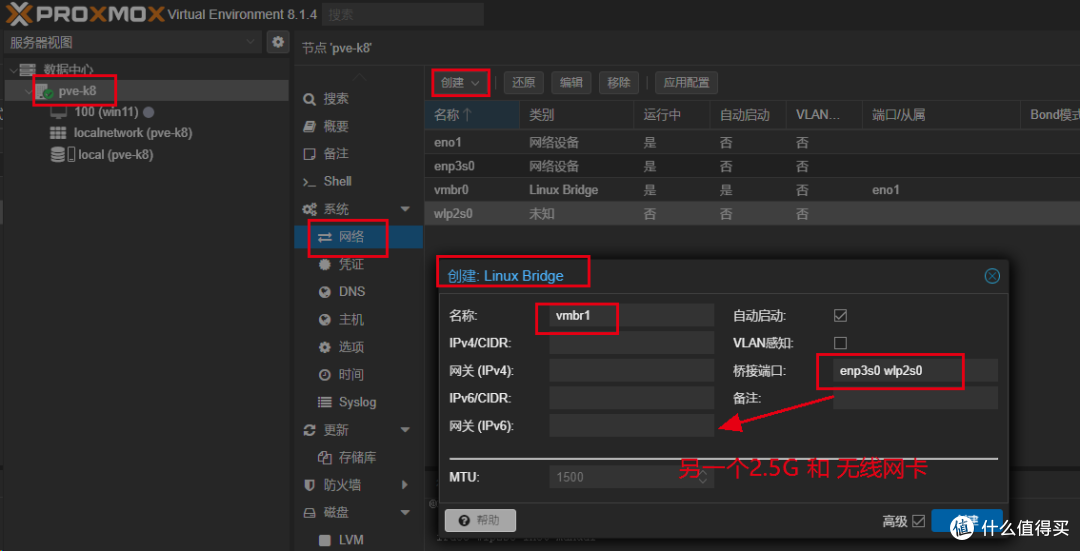Collapse the 系统 section arrow
Screen dimensions: 1080x551
tap(405, 209)
